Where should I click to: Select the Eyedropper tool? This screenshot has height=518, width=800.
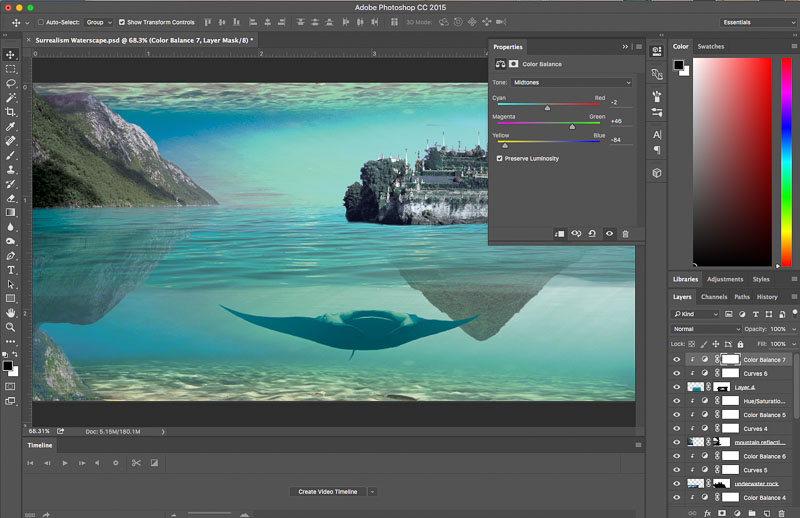pyautogui.click(x=10, y=126)
